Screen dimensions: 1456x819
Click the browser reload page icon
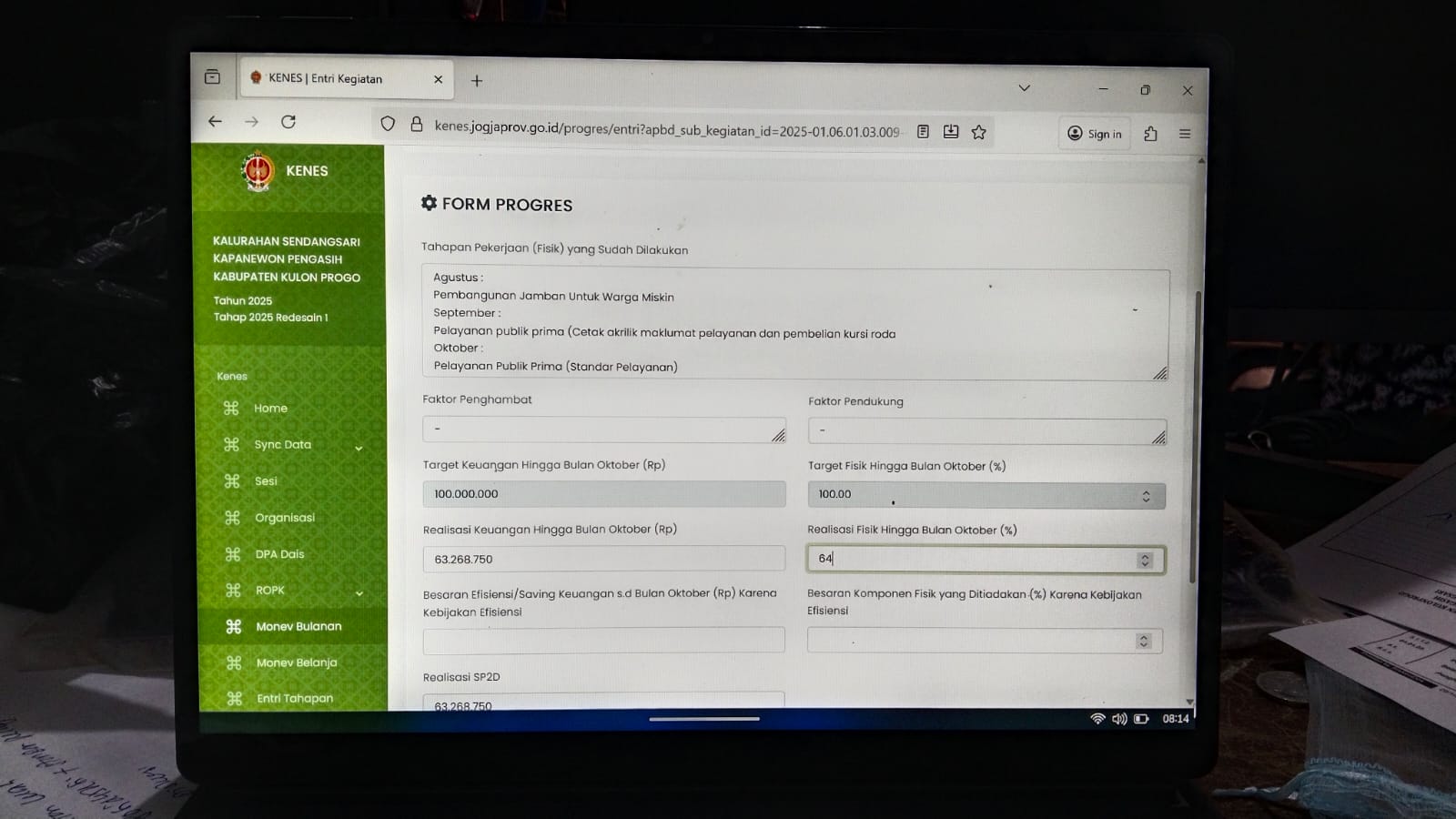pyautogui.click(x=288, y=122)
